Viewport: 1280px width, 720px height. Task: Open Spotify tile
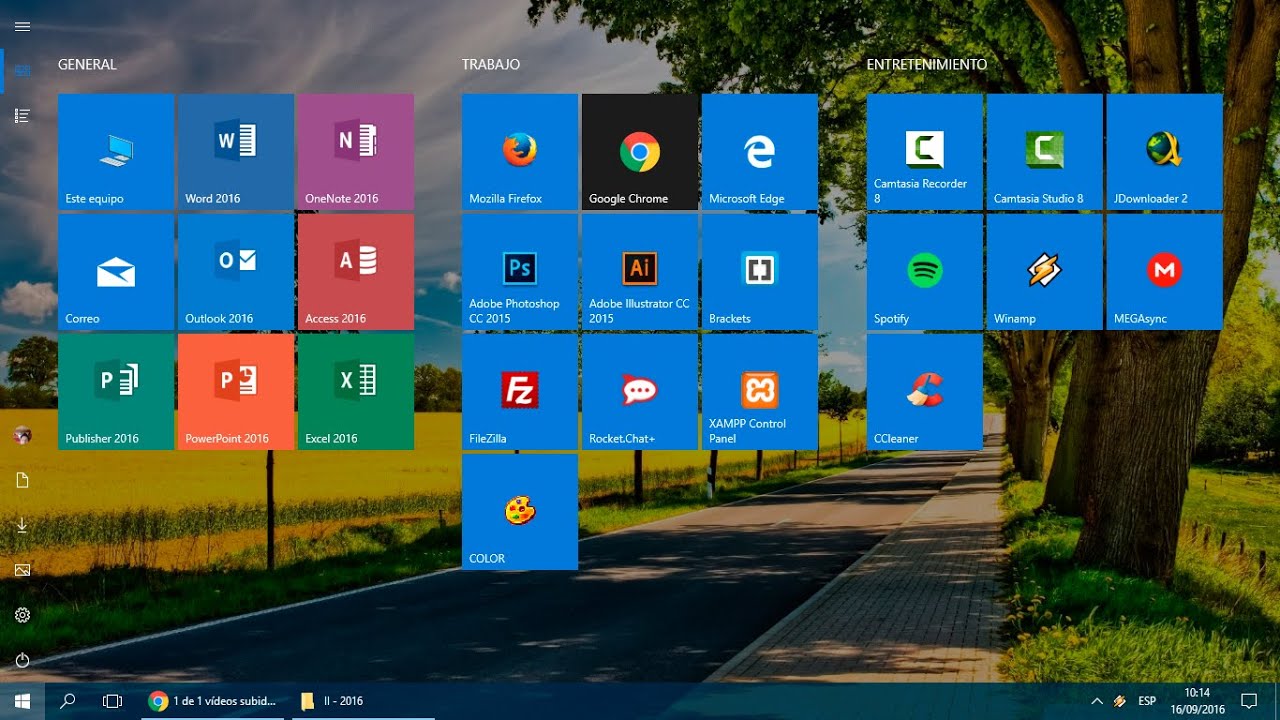click(x=925, y=272)
